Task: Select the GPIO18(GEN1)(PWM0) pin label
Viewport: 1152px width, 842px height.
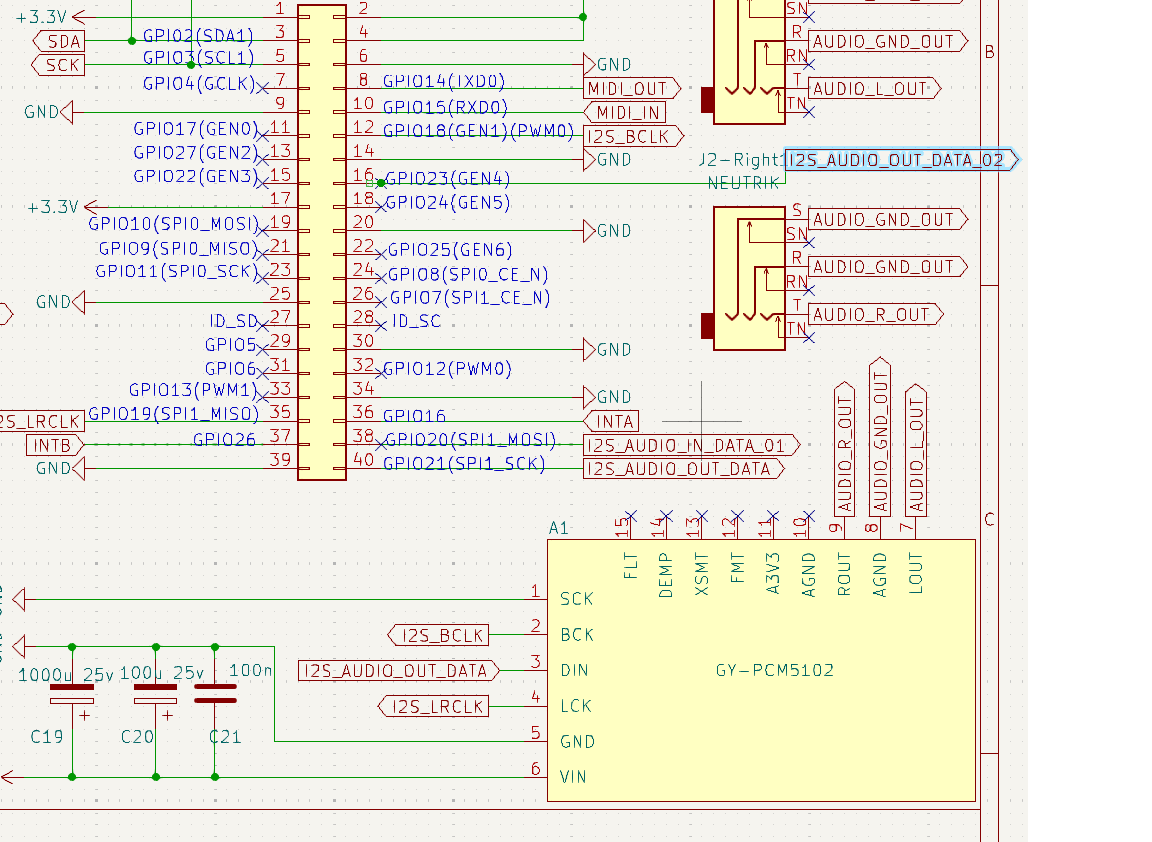Action: pyautogui.click(x=478, y=132)
